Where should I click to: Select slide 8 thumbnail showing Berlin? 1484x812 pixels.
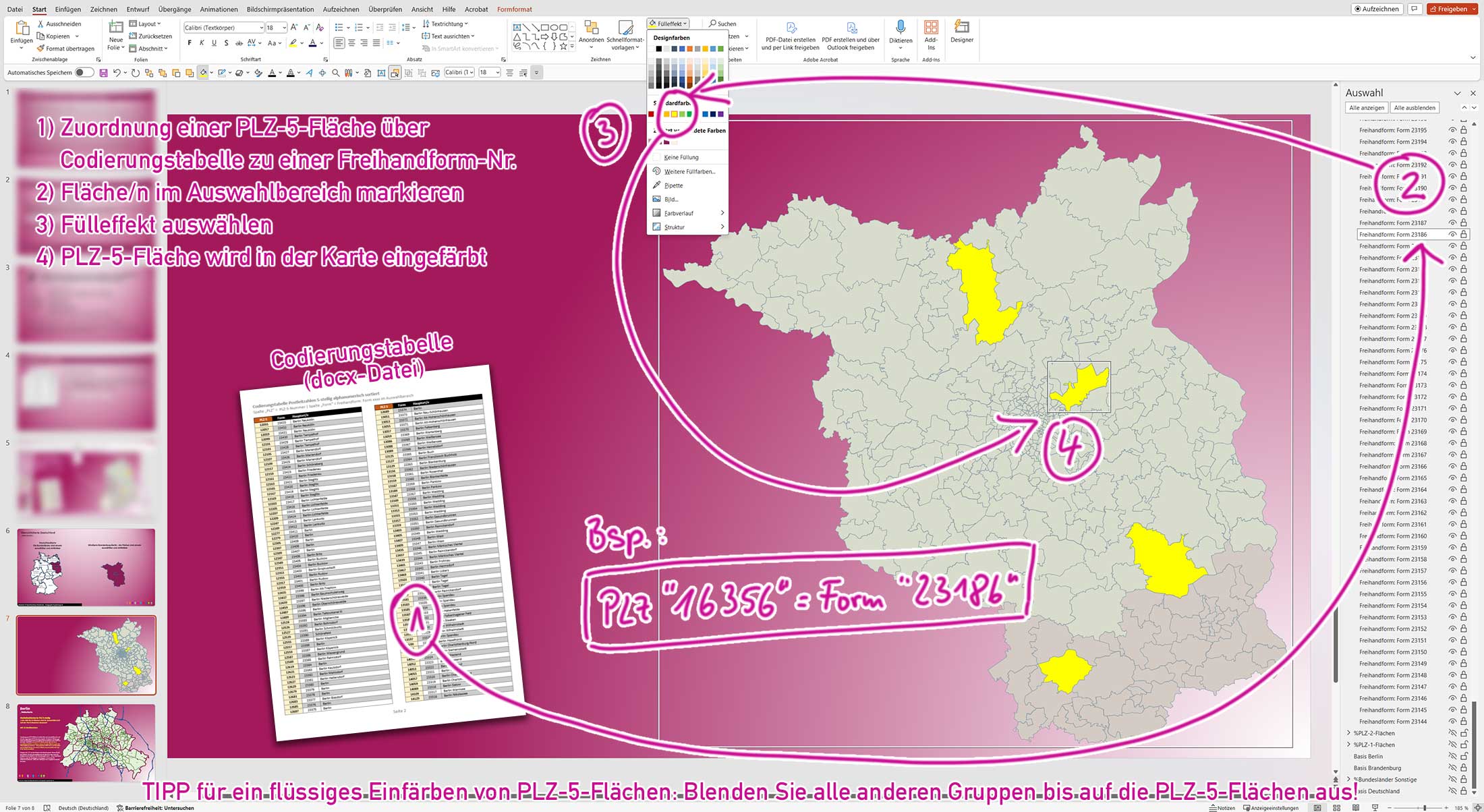(x=86, y=744)
